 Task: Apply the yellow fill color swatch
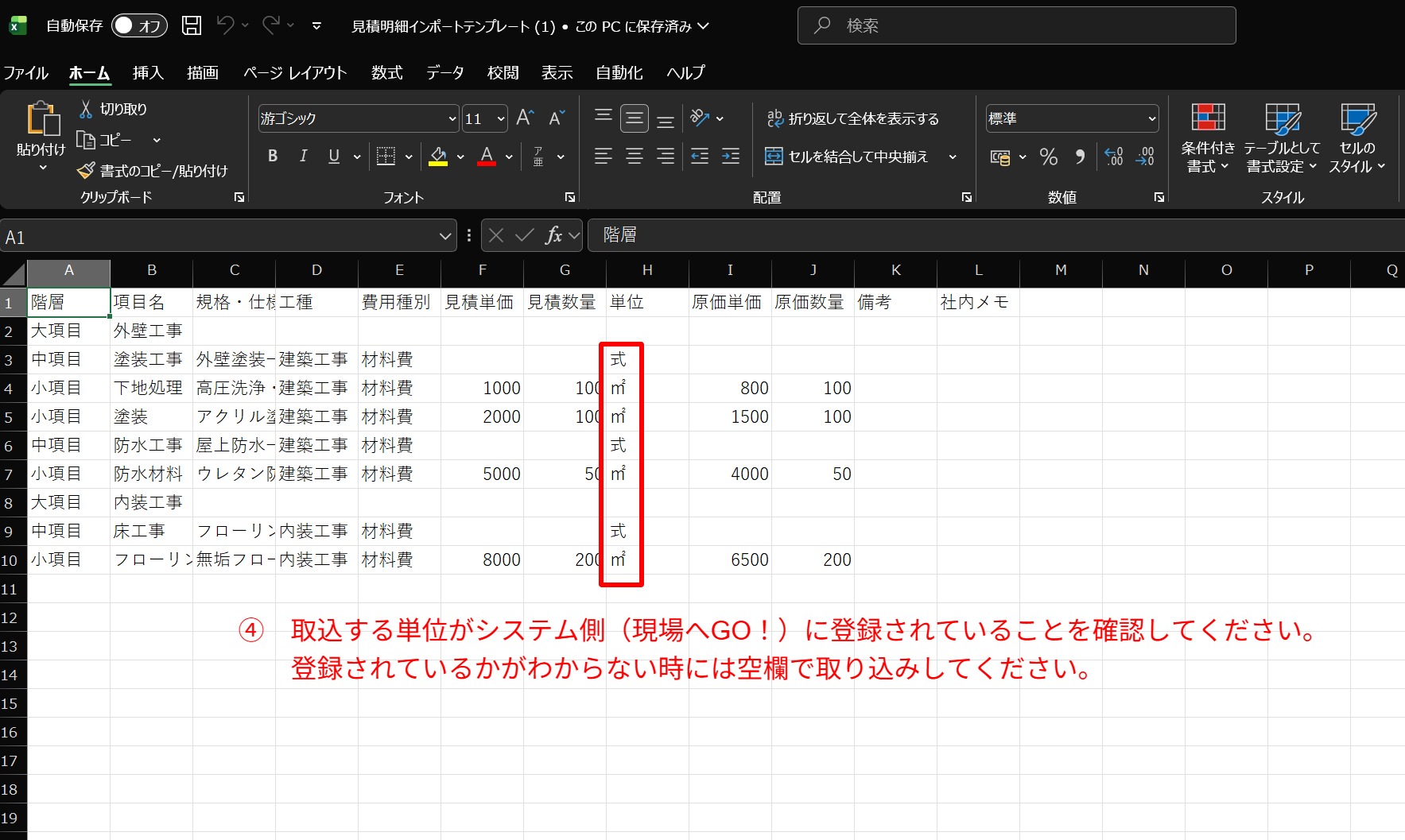438,157
